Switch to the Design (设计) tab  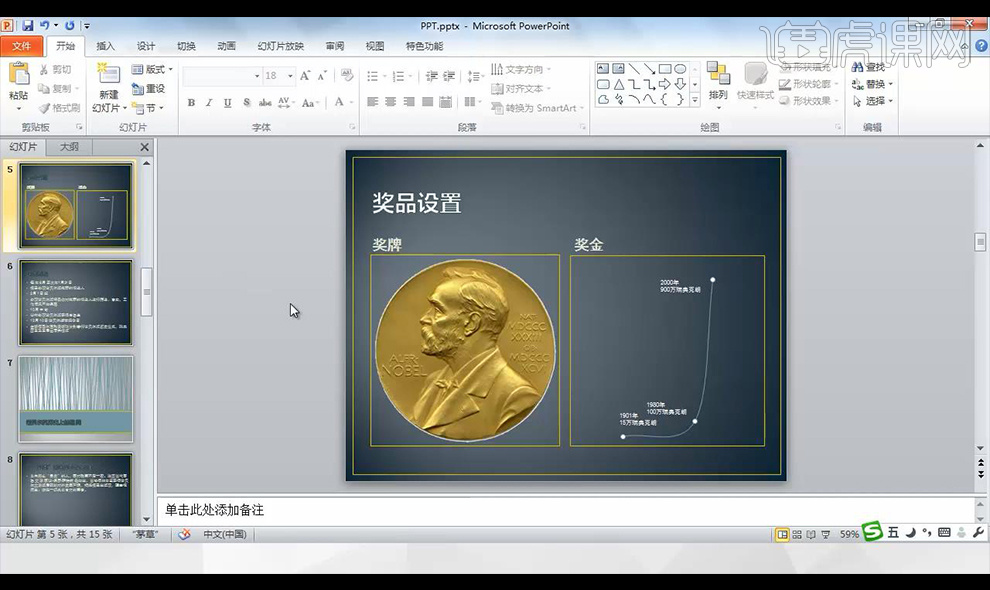coord(146,46)
